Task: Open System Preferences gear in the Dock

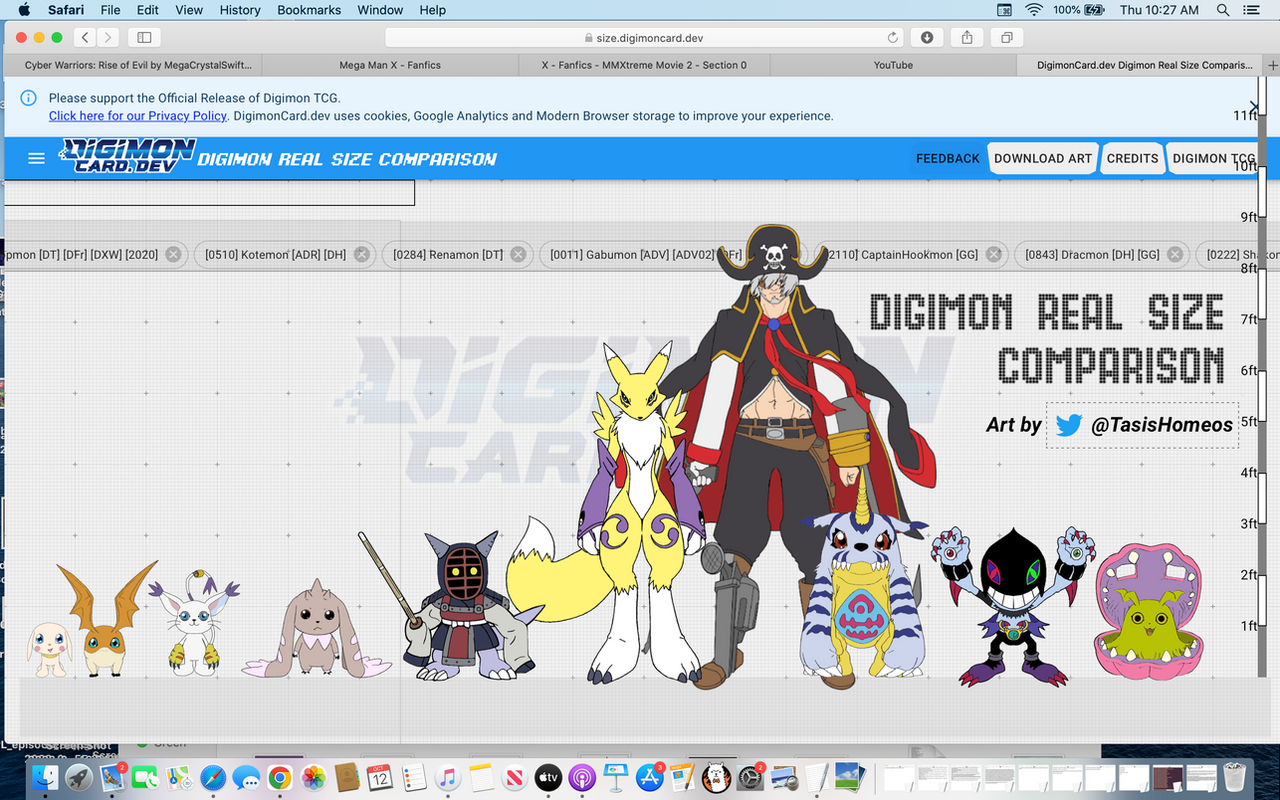Action: [750, 777]
